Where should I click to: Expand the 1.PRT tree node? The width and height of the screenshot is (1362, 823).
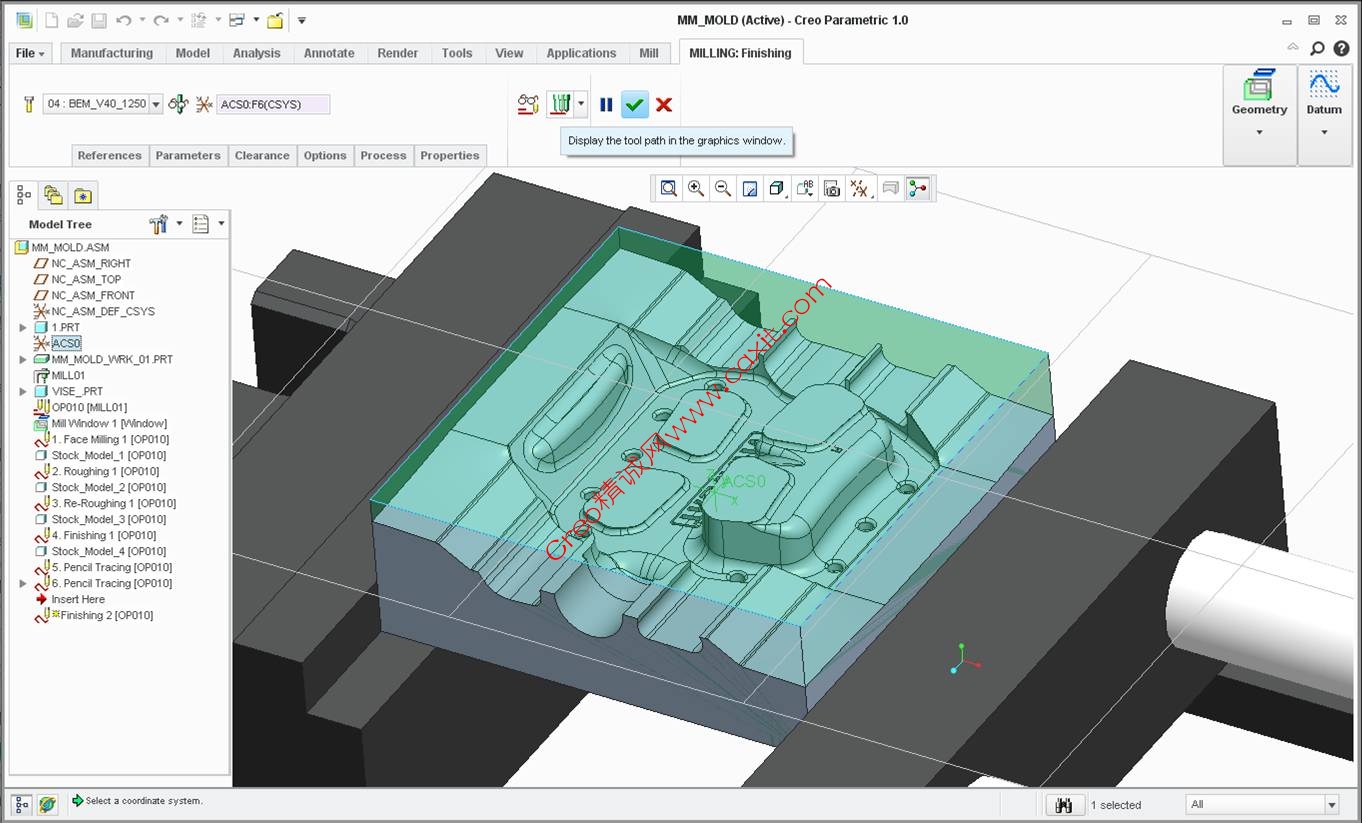(x=23, y=328)
